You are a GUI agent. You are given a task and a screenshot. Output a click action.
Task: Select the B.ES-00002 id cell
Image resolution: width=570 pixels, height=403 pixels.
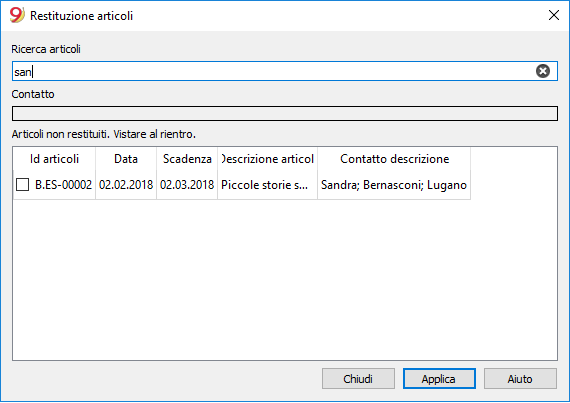tap(63, 185)
